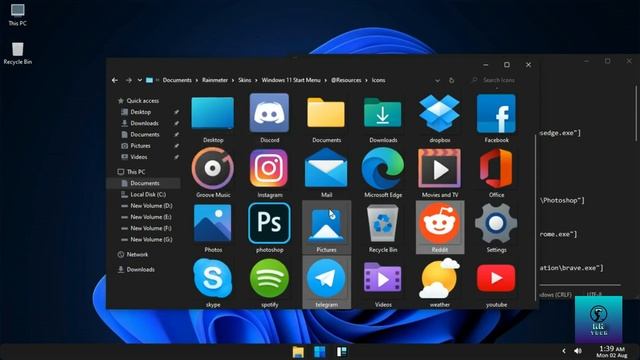Screen dimensions: 640x360
Task: Select the telegram icon file
Action: (x=326, y=282)
